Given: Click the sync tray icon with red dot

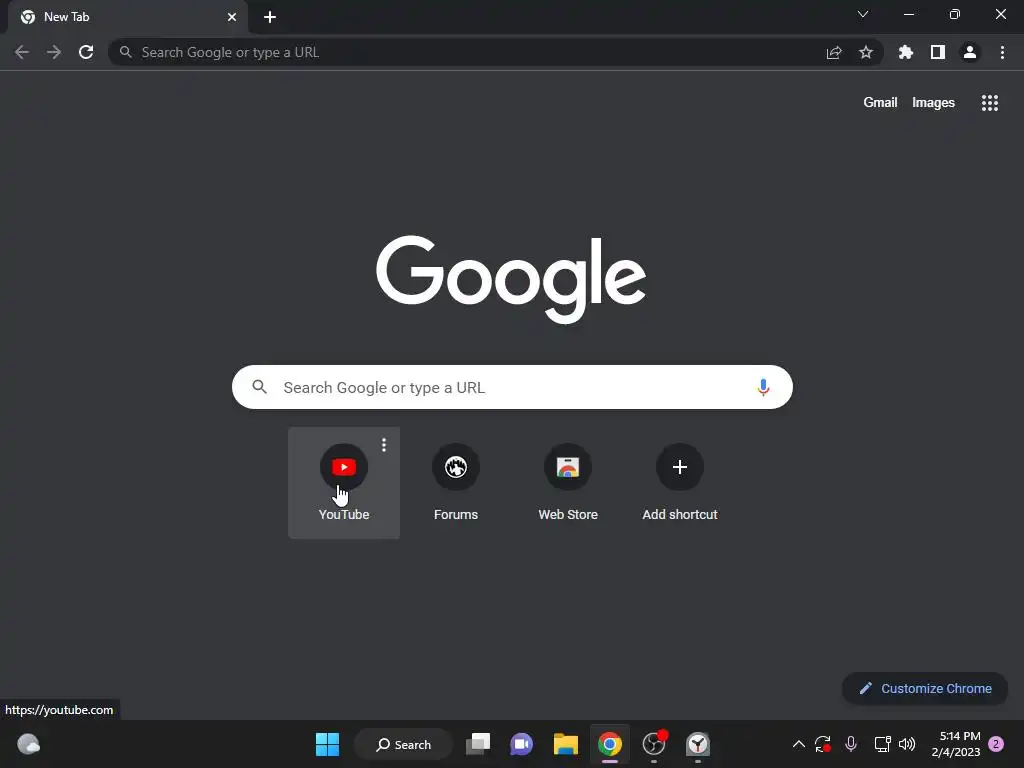Looking at the screenshot, I should [x=822, y=744].
